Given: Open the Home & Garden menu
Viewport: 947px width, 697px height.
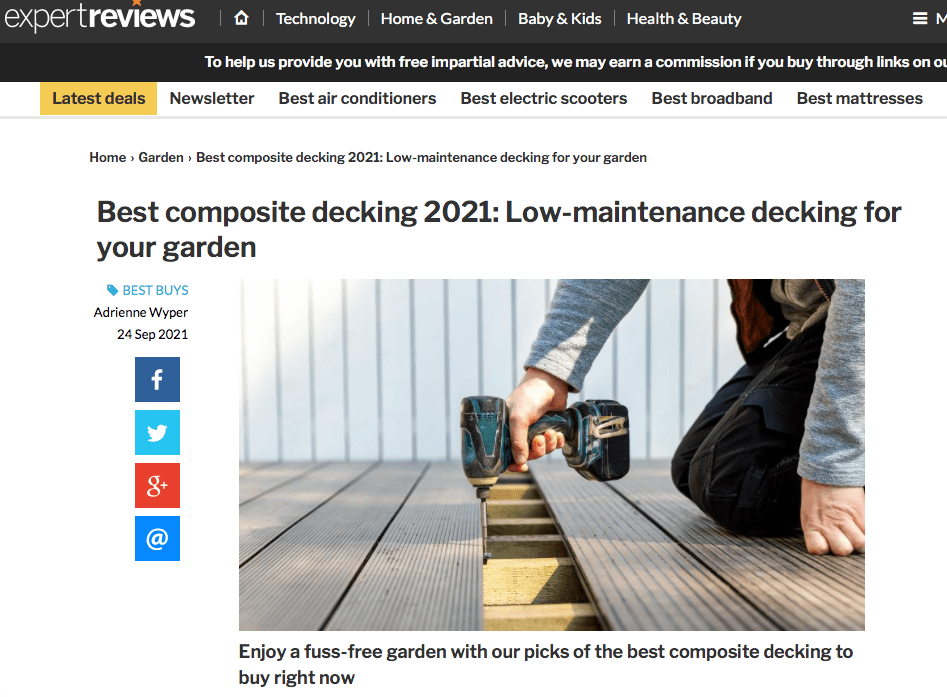Looking at the screenshot, I should tap(437, 19).
